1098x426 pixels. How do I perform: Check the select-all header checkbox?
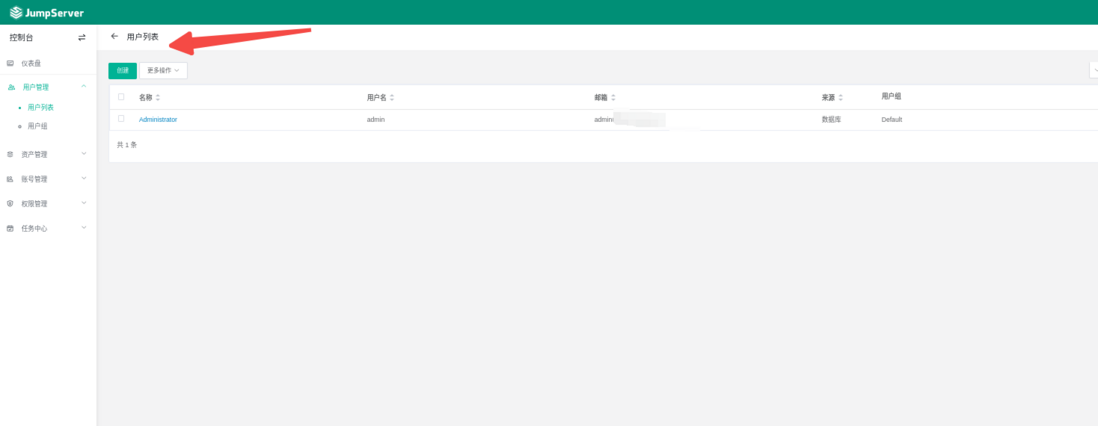coord(121,97)
